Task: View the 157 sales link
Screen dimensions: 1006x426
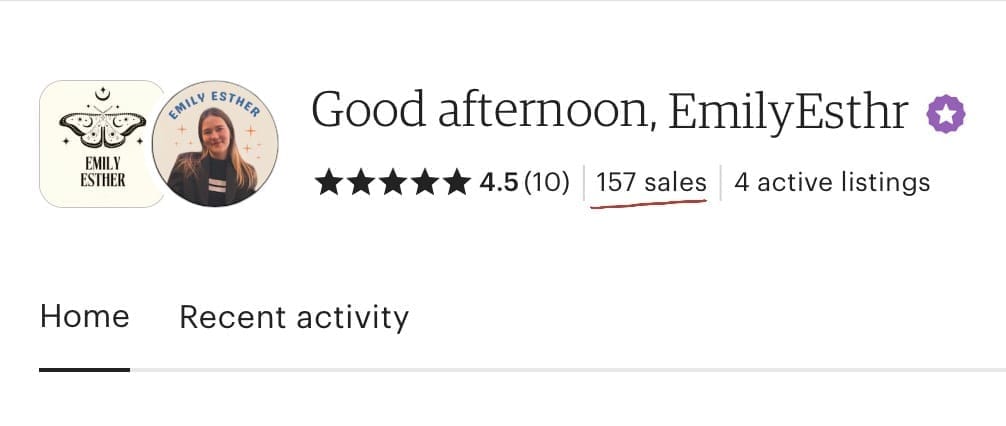Action: pyautogui.click(x=651, y=182)
